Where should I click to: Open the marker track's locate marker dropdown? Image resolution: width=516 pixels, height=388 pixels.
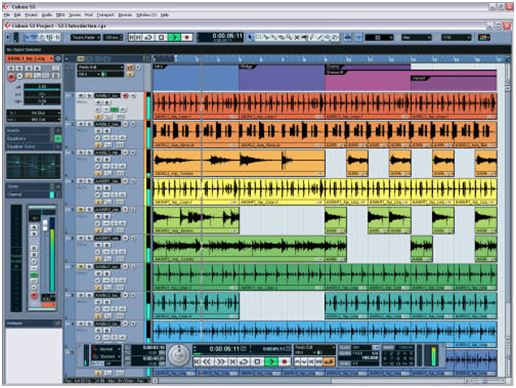coord(100,67)
